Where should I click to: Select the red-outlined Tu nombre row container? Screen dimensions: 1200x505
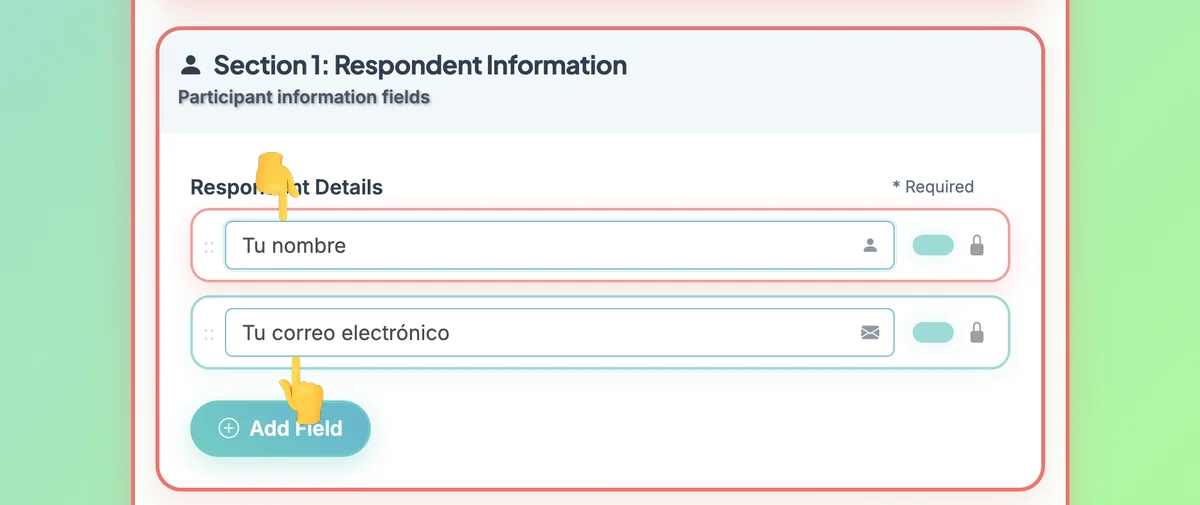tap(600, 245)
